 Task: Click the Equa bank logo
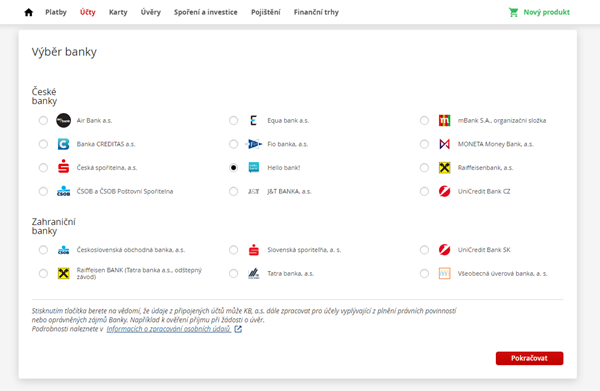click(x=253, y=121)
